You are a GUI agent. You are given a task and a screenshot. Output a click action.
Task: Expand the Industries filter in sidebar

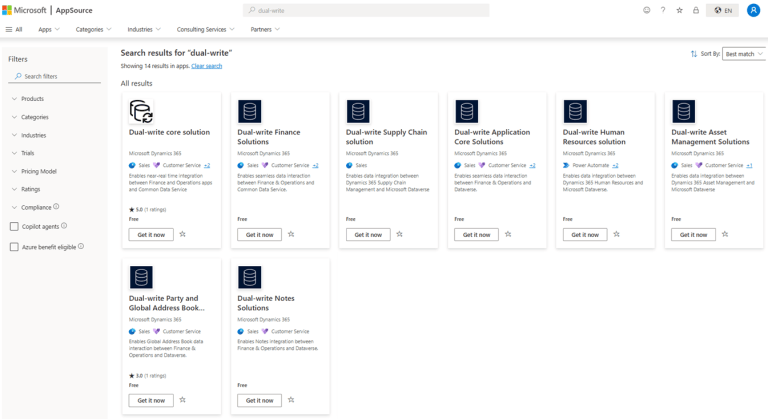(x=28, y=135)
